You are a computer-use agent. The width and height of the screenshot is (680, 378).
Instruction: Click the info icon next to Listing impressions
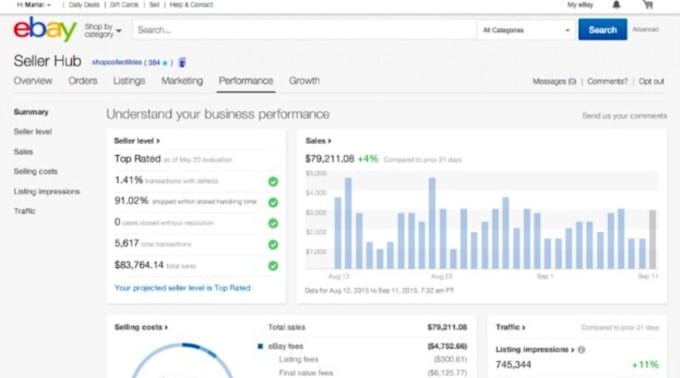[x=582, y=349]
